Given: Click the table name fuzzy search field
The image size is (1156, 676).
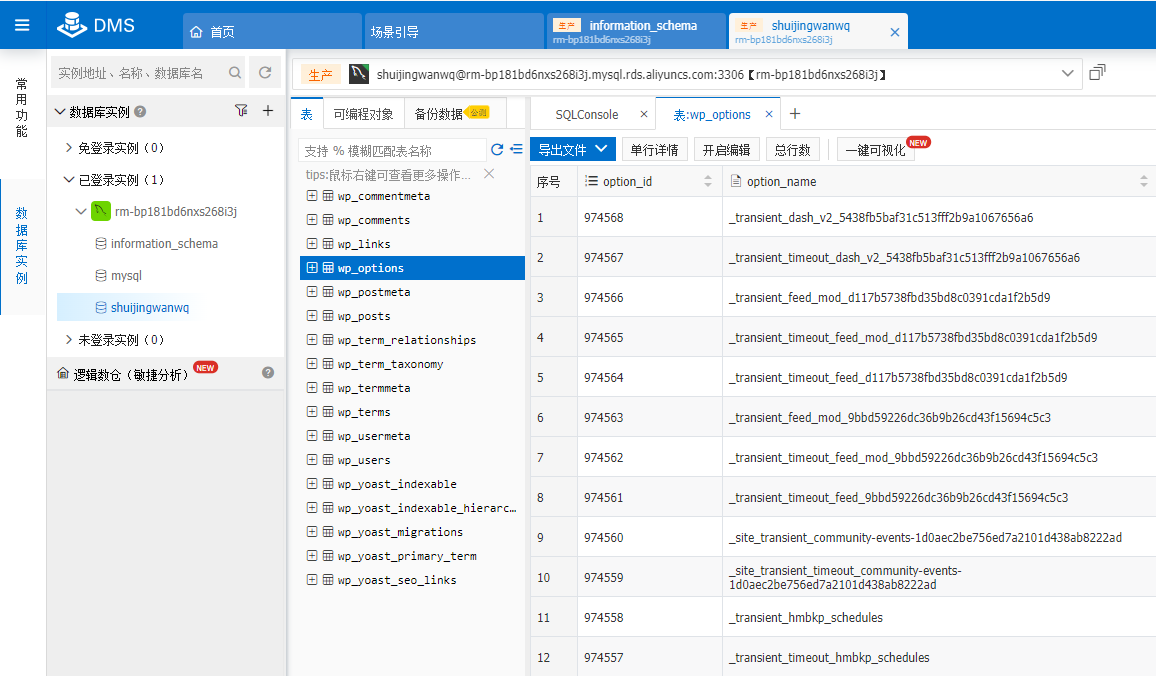Looking at the screenshot, I should [392, 150].
